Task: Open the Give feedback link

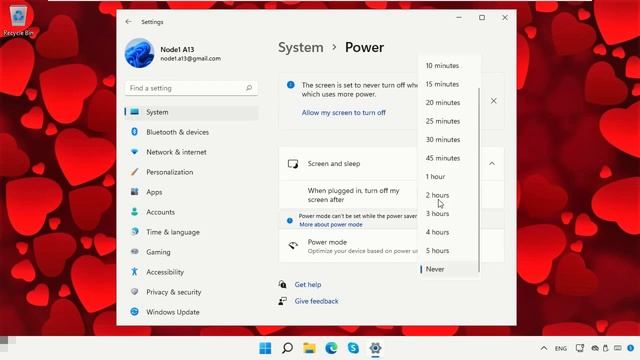Action: [x=316, y=301]
